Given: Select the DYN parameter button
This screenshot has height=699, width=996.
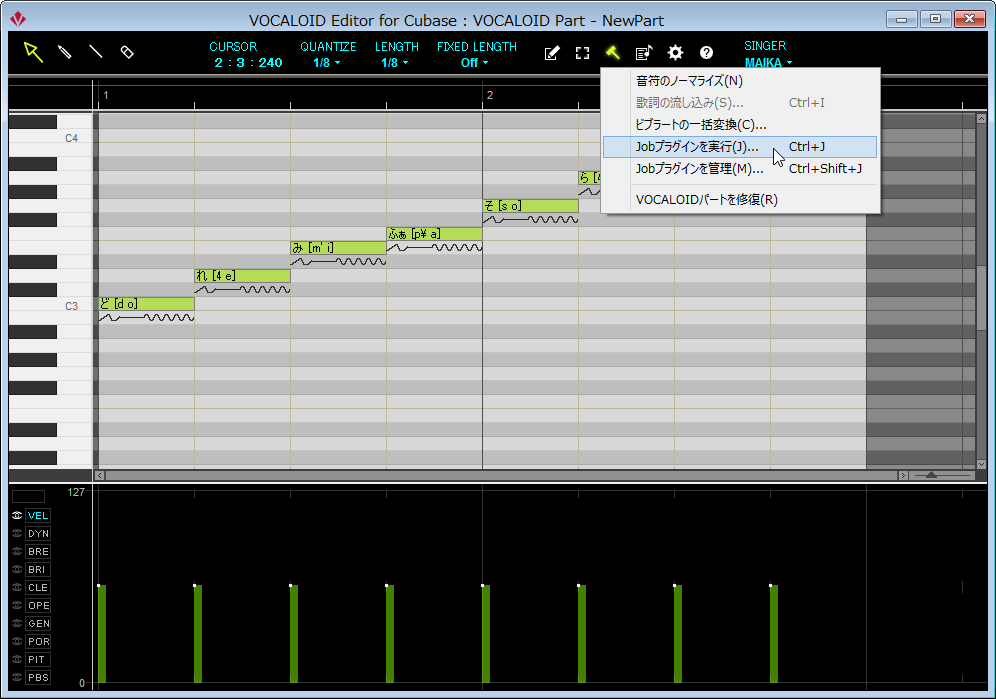Looking at the screenshot, I should [x=38, y=533].
